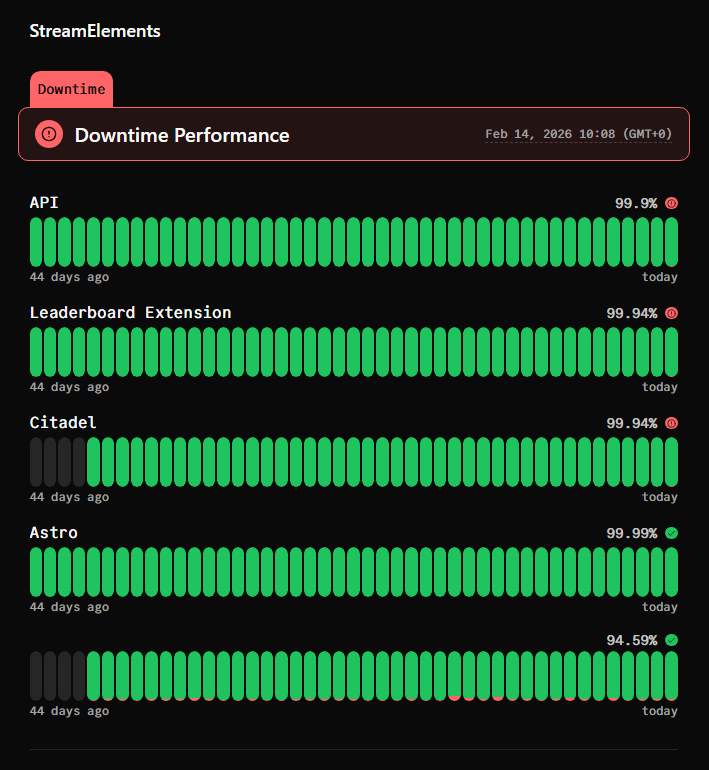Image resolution: width=709 pixels, height=770 pixels.
Task: Click '44 days ago' label under API chart
Action: click(69, 277)
